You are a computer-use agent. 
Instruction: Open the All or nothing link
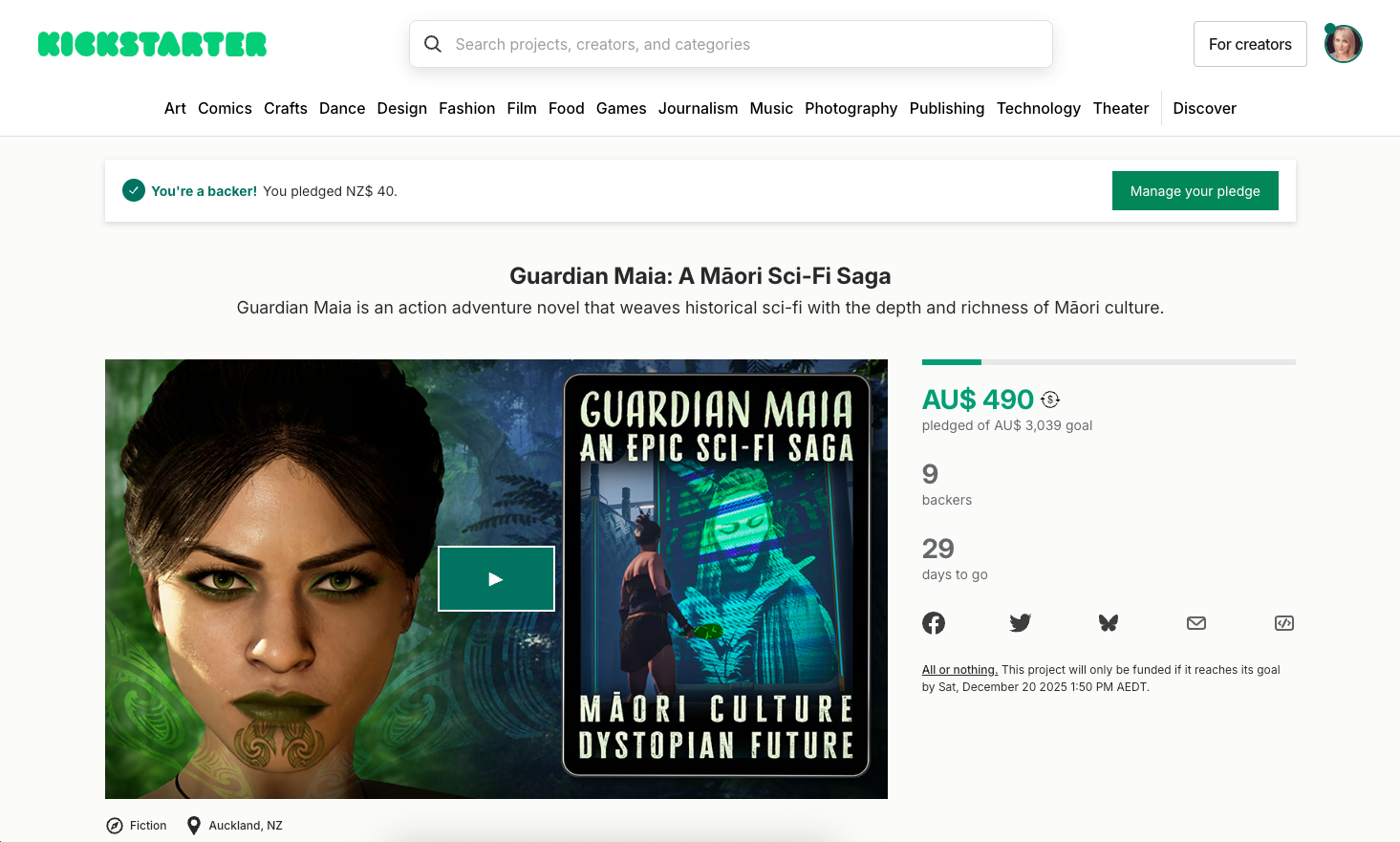click(x=959, y=670)
